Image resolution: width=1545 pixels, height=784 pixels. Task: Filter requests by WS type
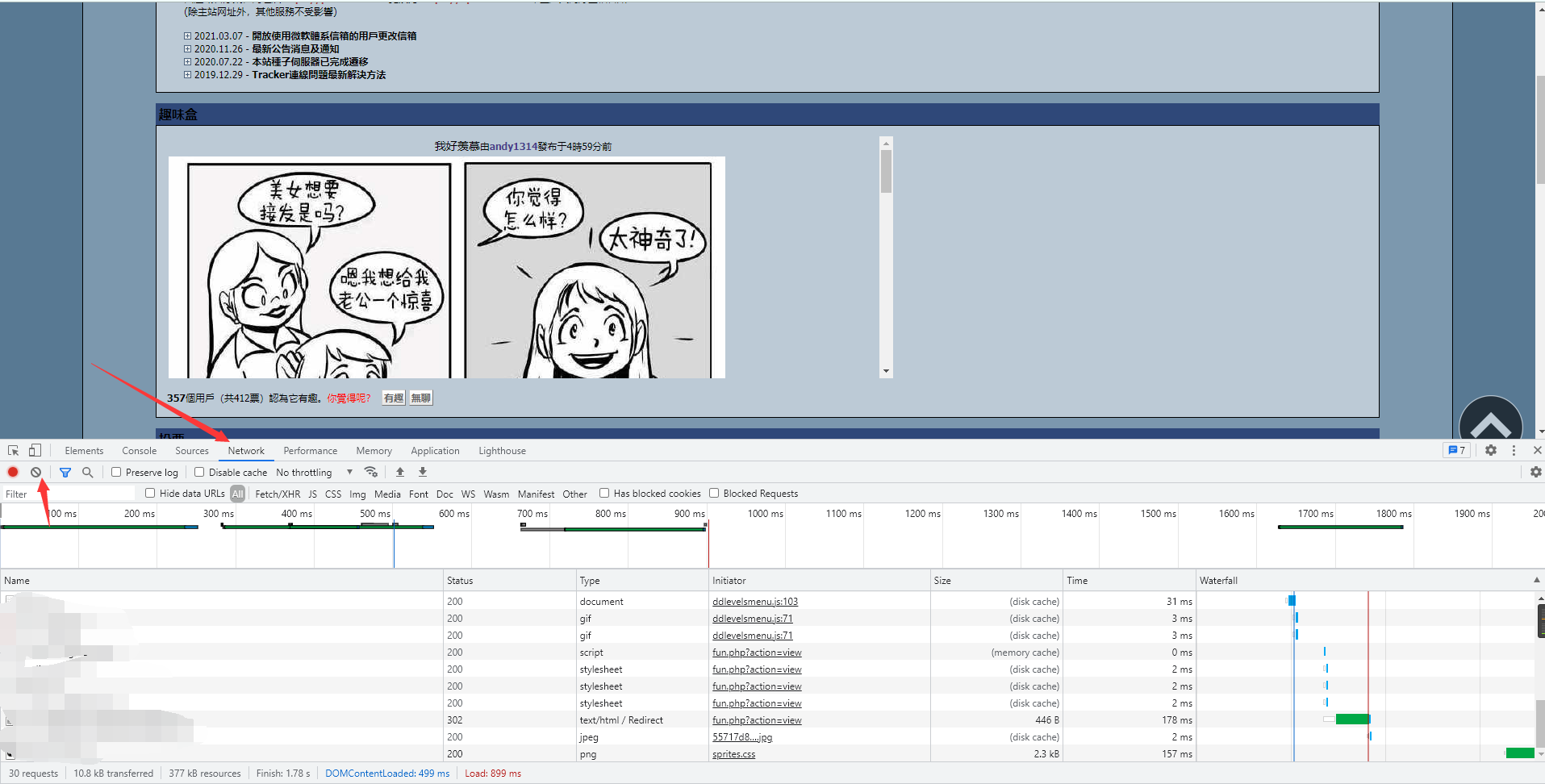point(469,494)
